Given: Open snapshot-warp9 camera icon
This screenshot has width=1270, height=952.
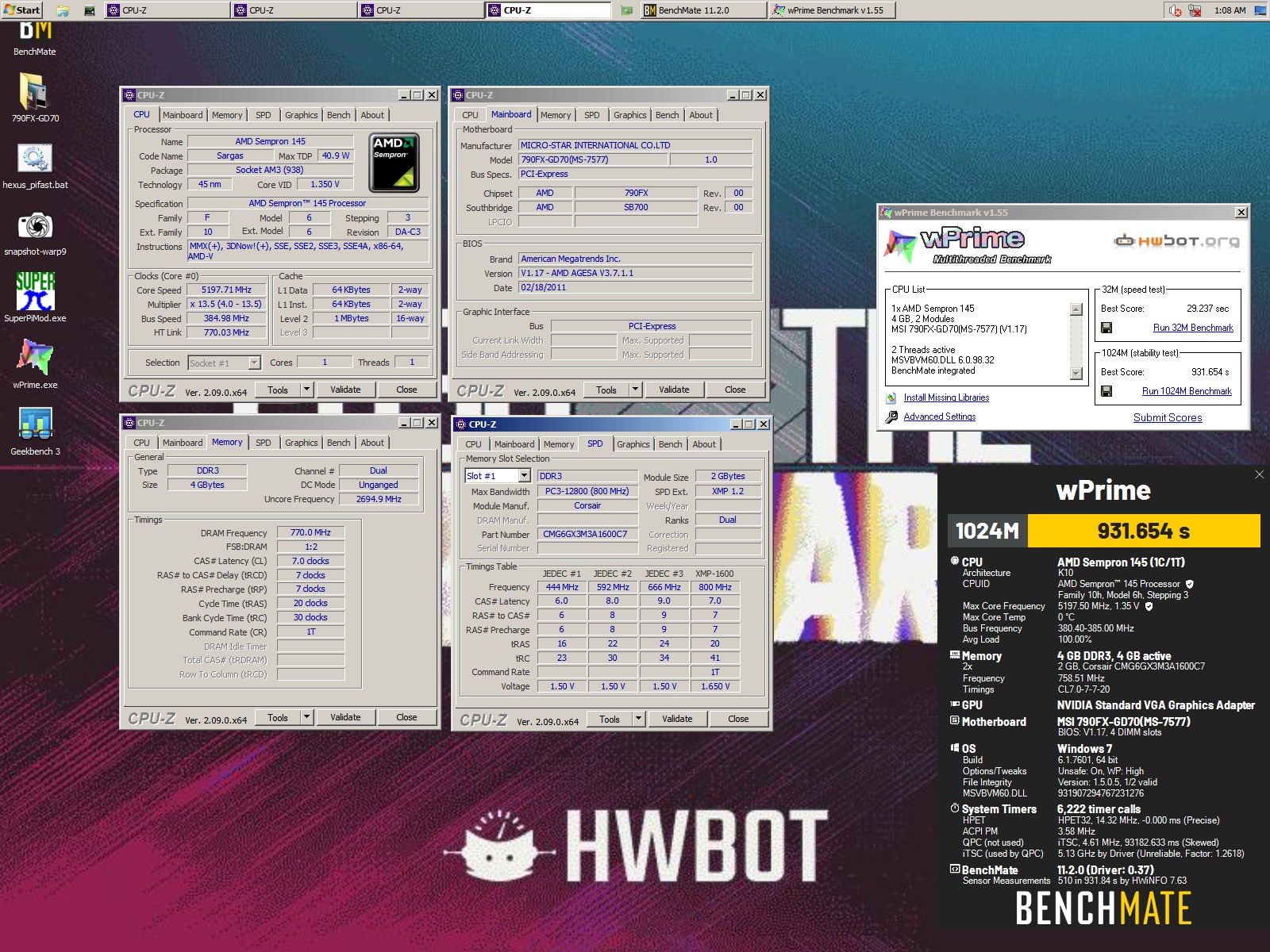Looking at the screenshot, I should pyautogui.click(x=35, y=232).
